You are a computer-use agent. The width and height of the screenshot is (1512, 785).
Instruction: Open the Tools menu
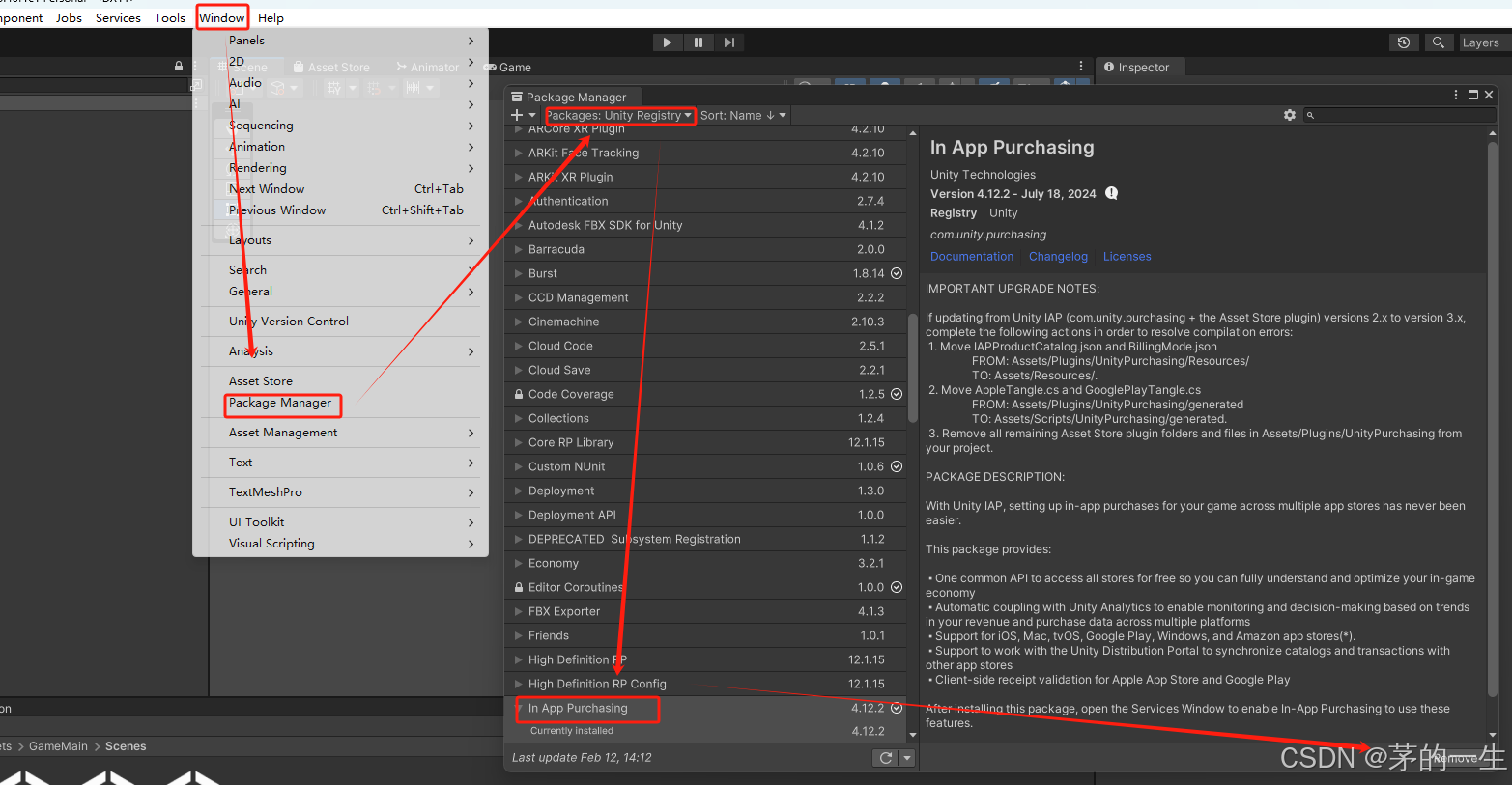pyautogui.click(x=170, y=17)
